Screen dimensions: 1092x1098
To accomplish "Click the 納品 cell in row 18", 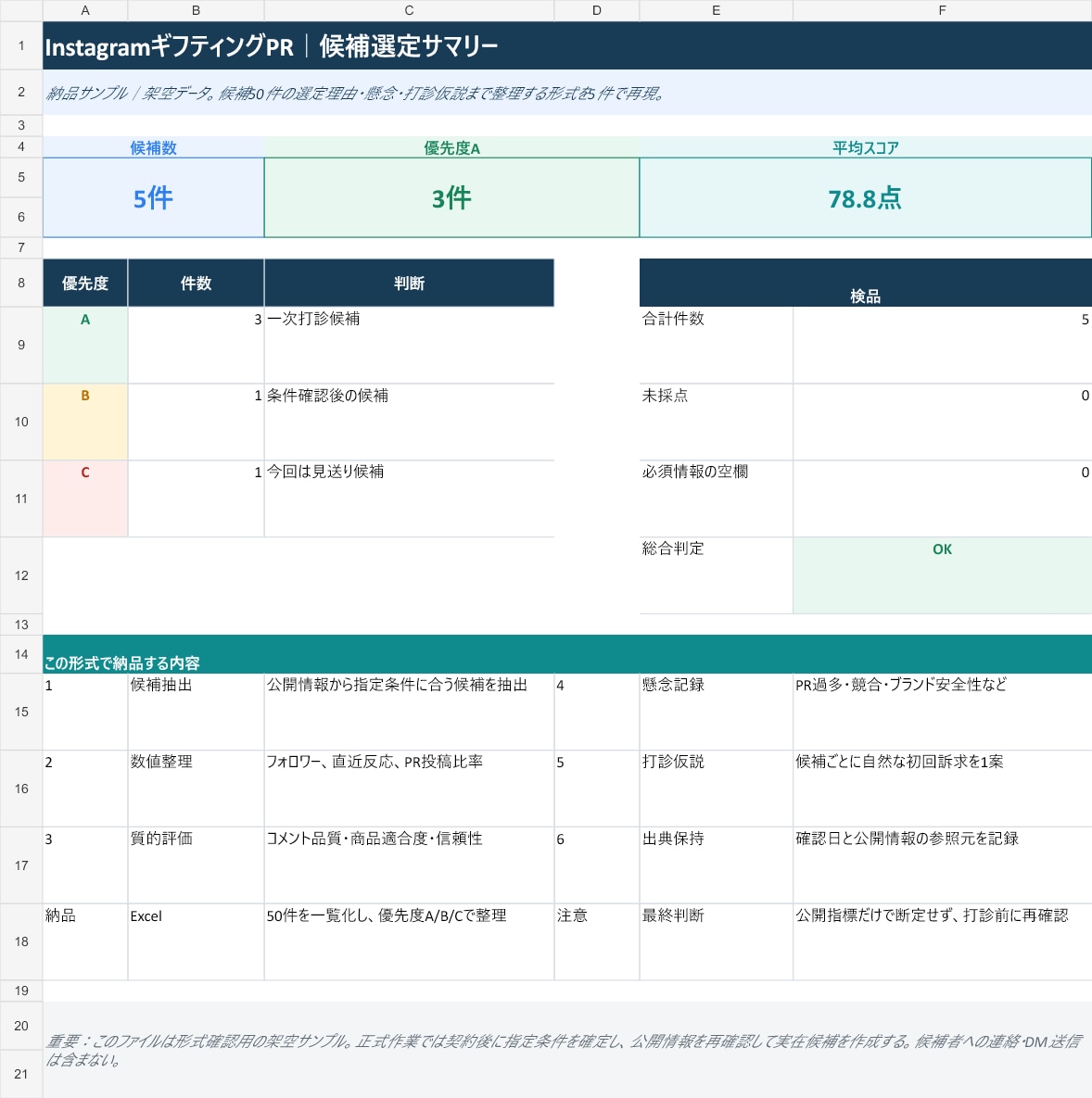I will click(x=84, y=942).
